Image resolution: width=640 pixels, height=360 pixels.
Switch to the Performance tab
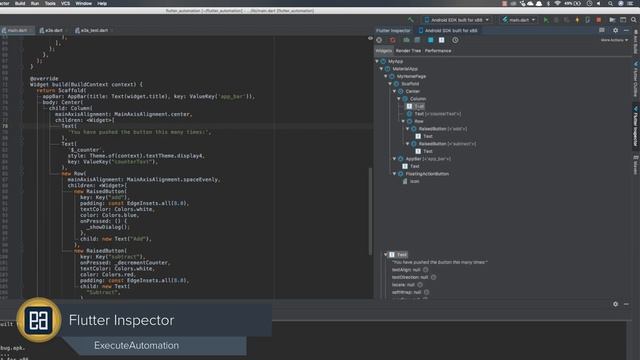click(x=438, y=51)
